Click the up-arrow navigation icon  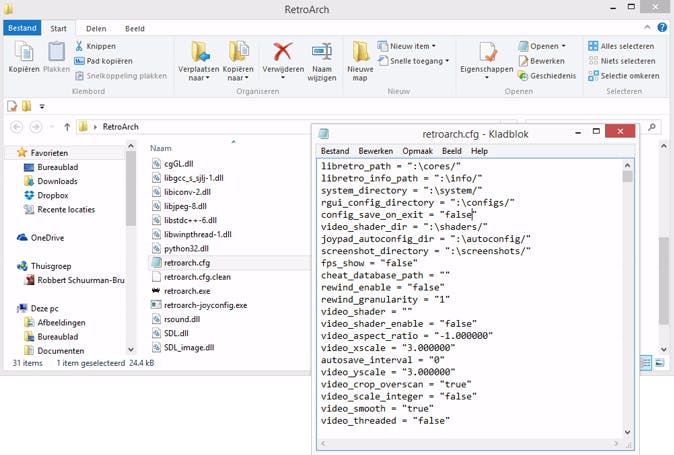pos(66,127)
